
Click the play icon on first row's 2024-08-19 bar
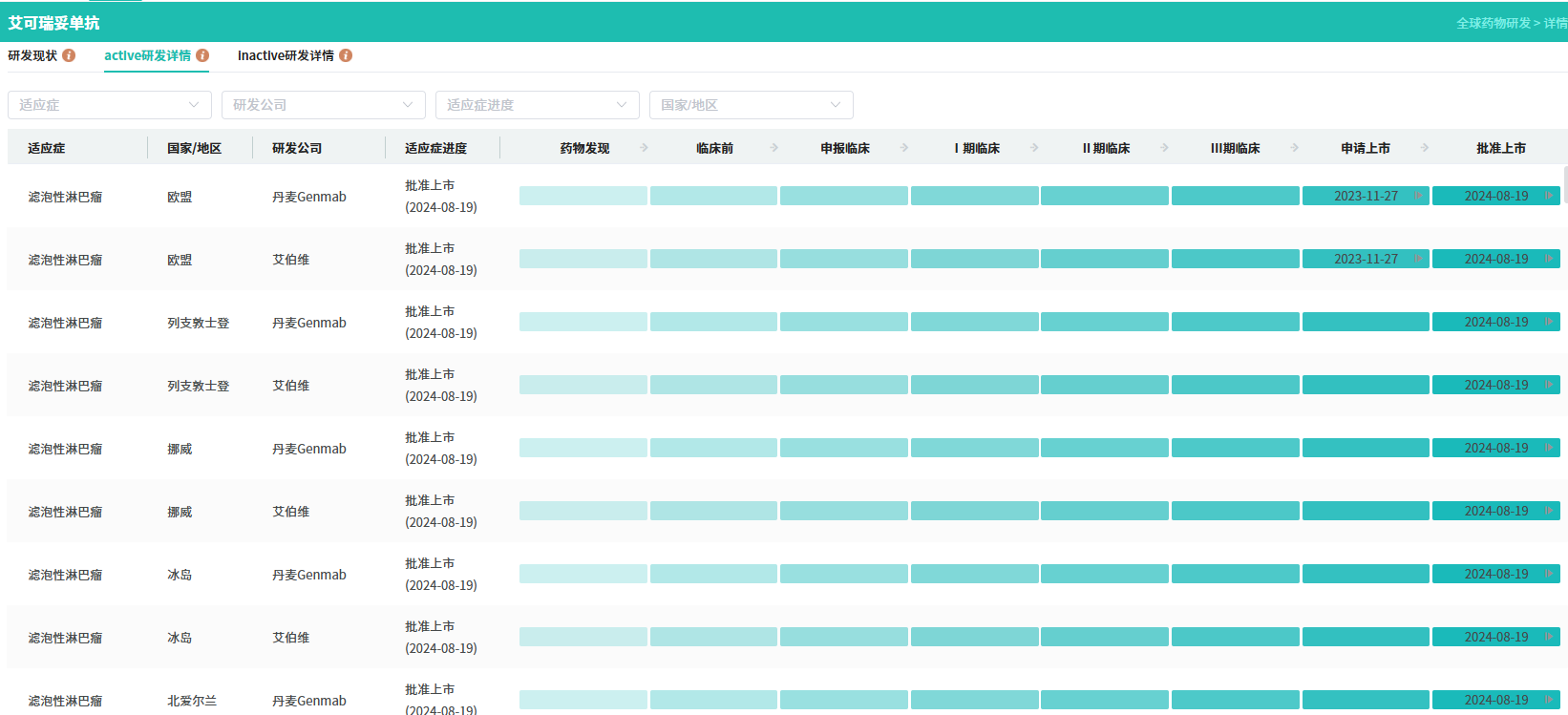click(1549, 196)
